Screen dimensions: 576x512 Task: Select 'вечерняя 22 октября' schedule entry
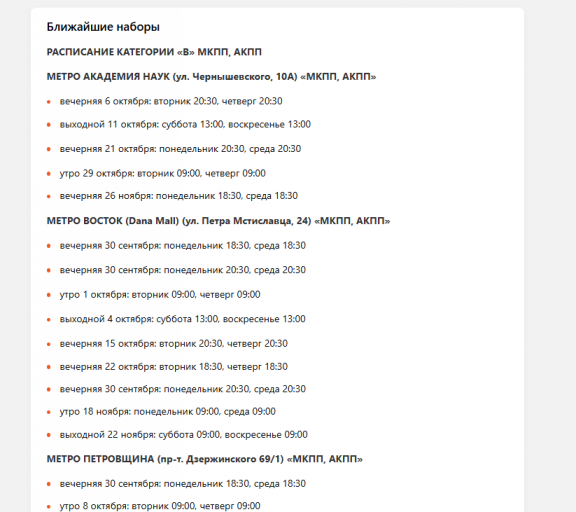pyautogui.click(x=173, y=367)
